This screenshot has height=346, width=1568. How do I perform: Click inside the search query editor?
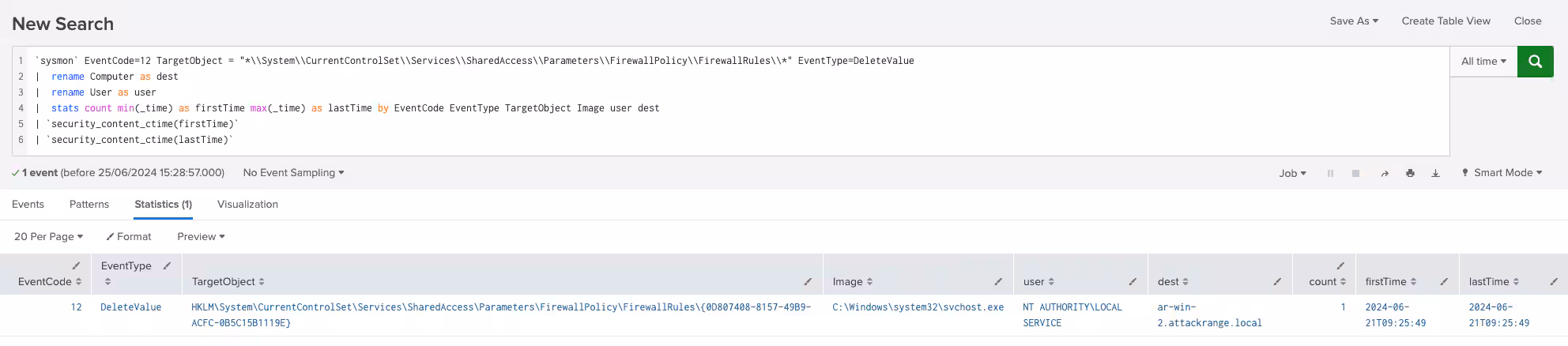(x=711, y=124)
